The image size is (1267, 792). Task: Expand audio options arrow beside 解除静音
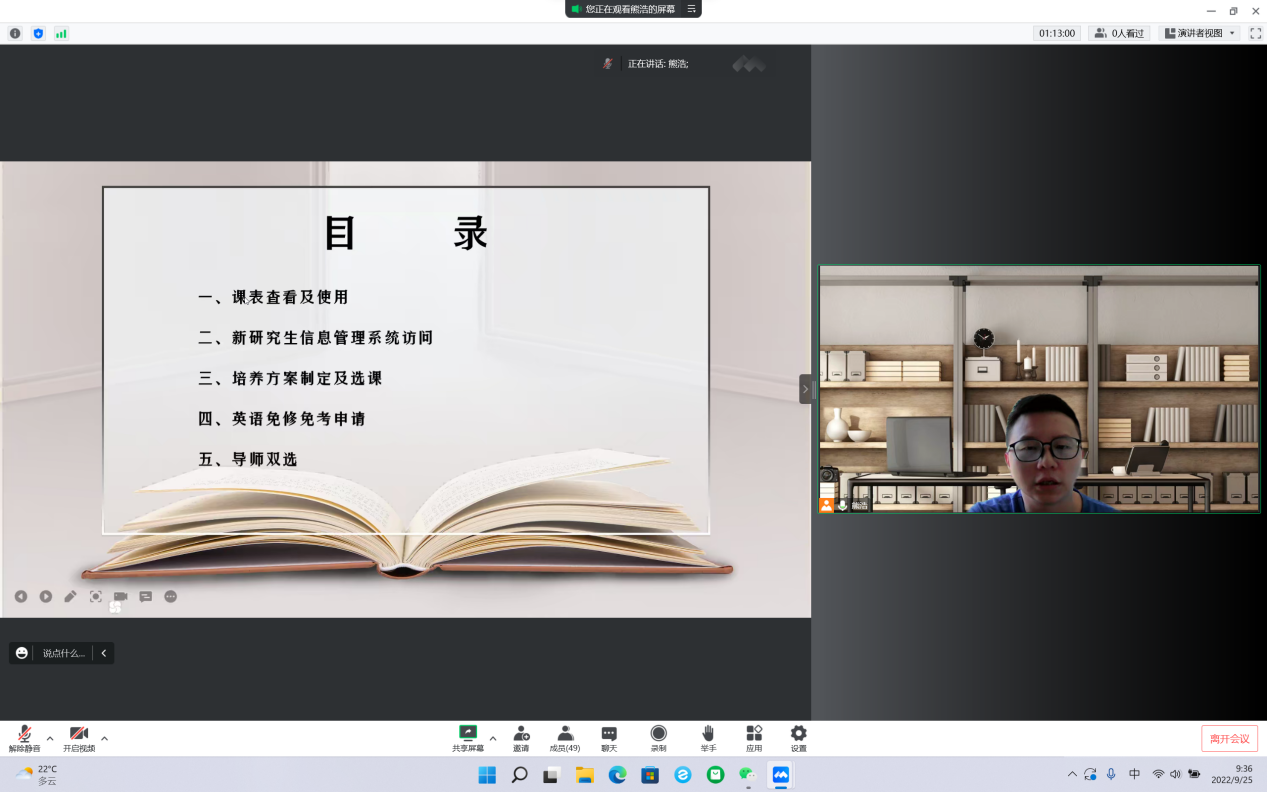[x=50, y=738]
